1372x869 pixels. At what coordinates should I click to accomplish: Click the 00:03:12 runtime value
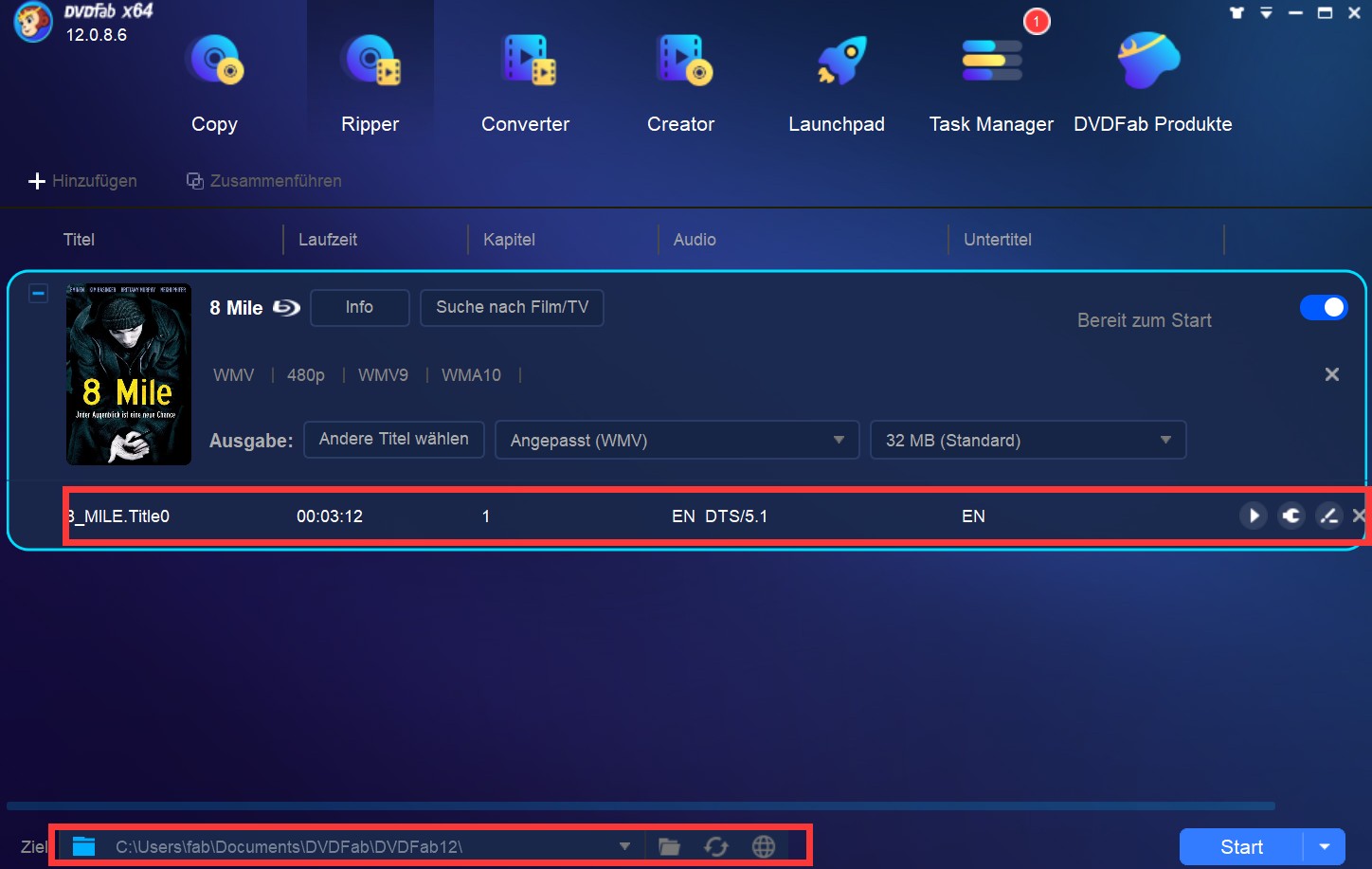330,516
